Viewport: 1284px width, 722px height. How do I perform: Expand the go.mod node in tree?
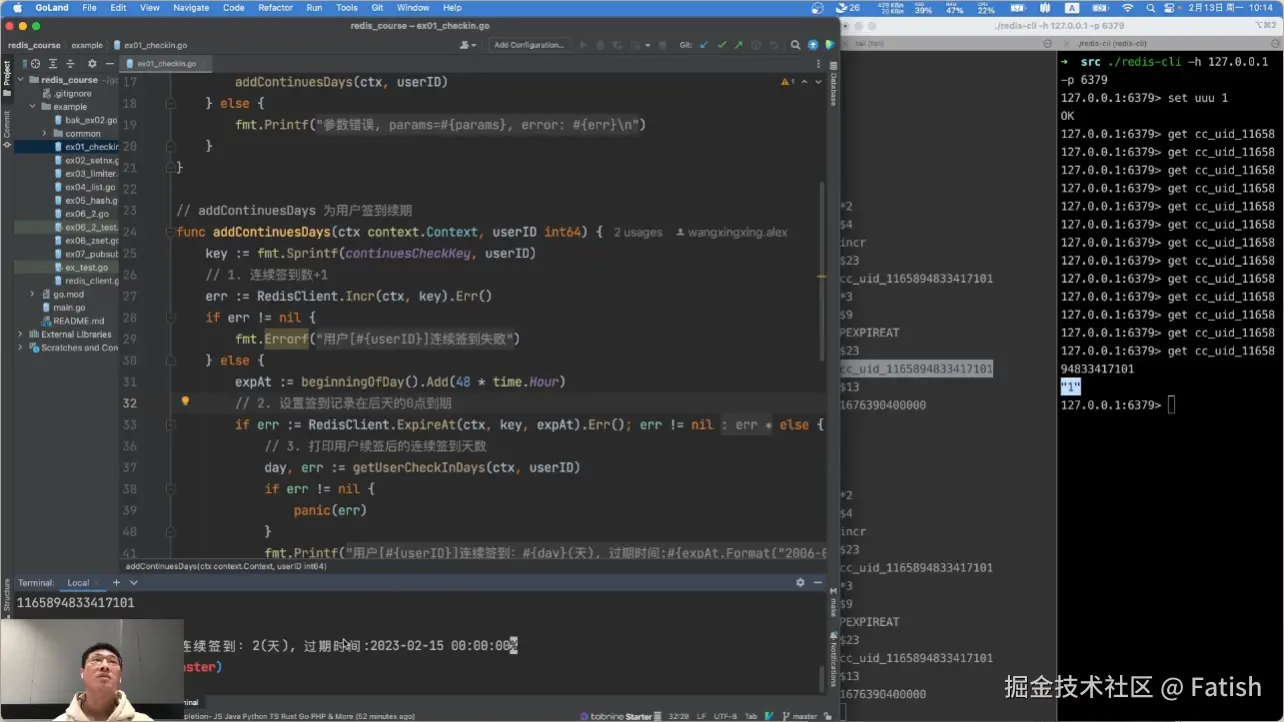(x=33, y=294)
